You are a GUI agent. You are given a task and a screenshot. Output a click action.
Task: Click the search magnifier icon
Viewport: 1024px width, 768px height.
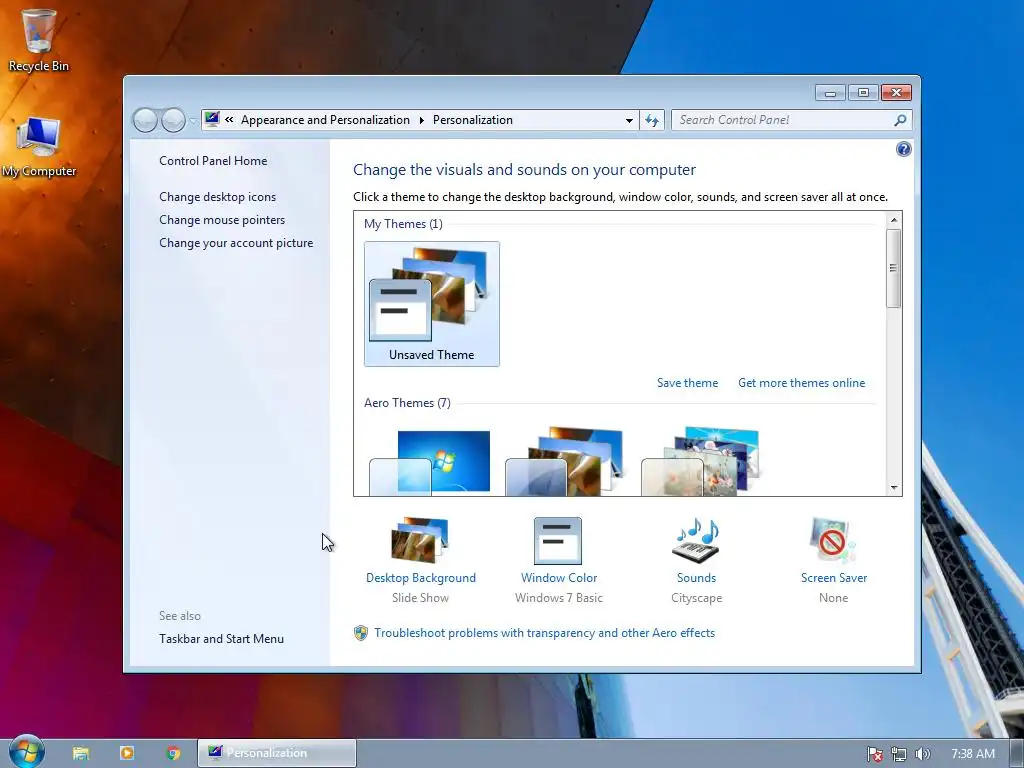901,120
